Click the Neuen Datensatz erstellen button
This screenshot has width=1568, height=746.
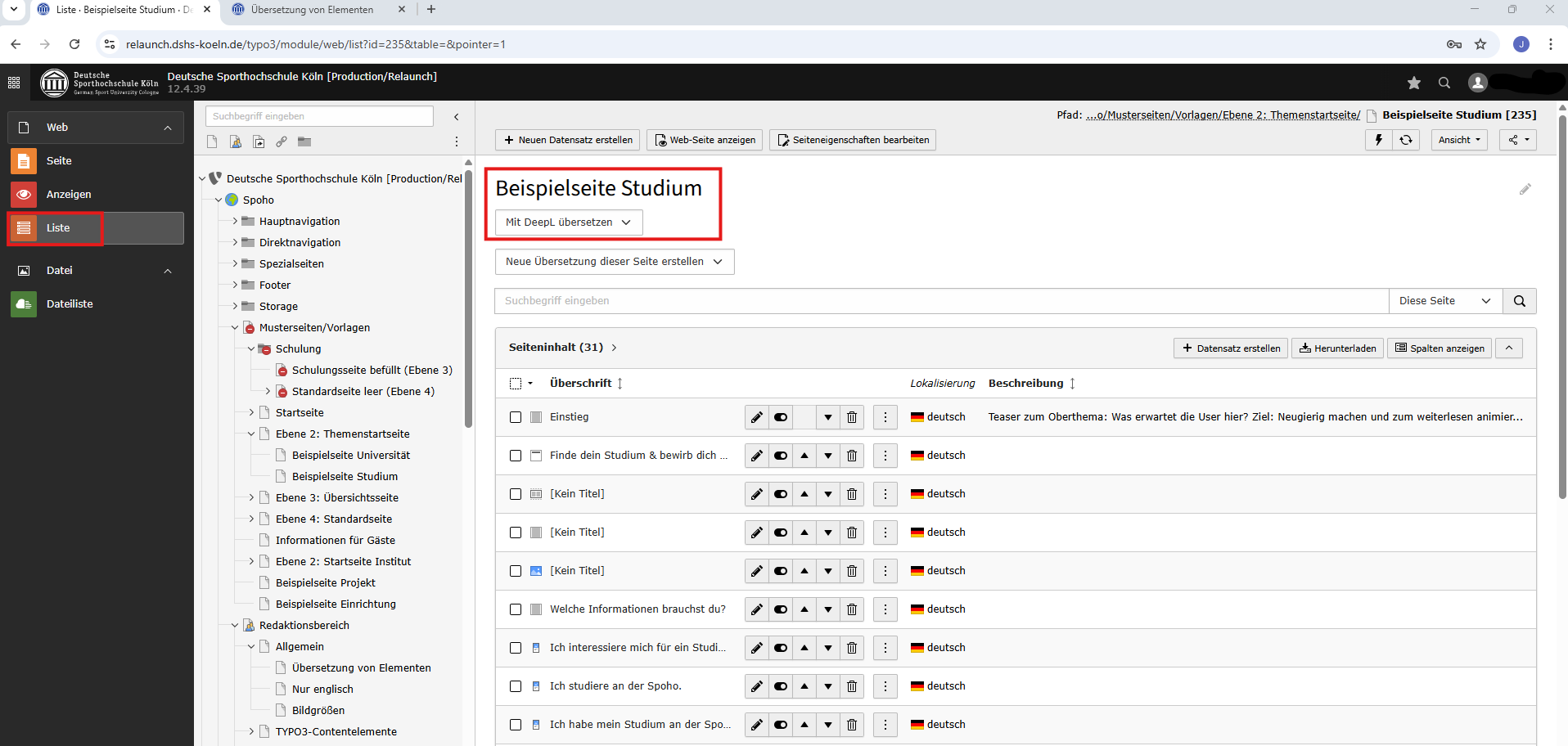pyautogui.click(x=568, y=140)
